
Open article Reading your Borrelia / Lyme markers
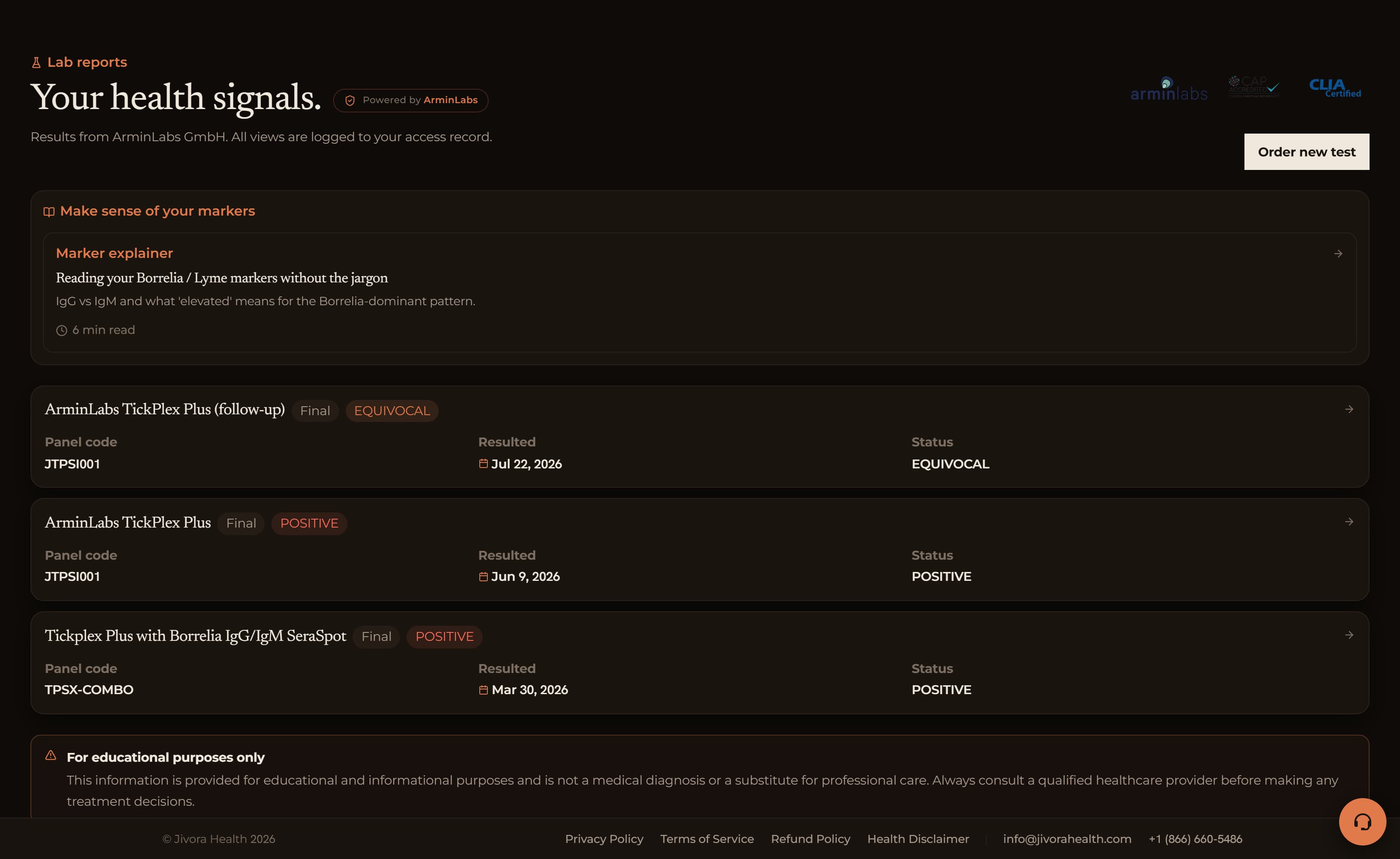click(221, 278)
